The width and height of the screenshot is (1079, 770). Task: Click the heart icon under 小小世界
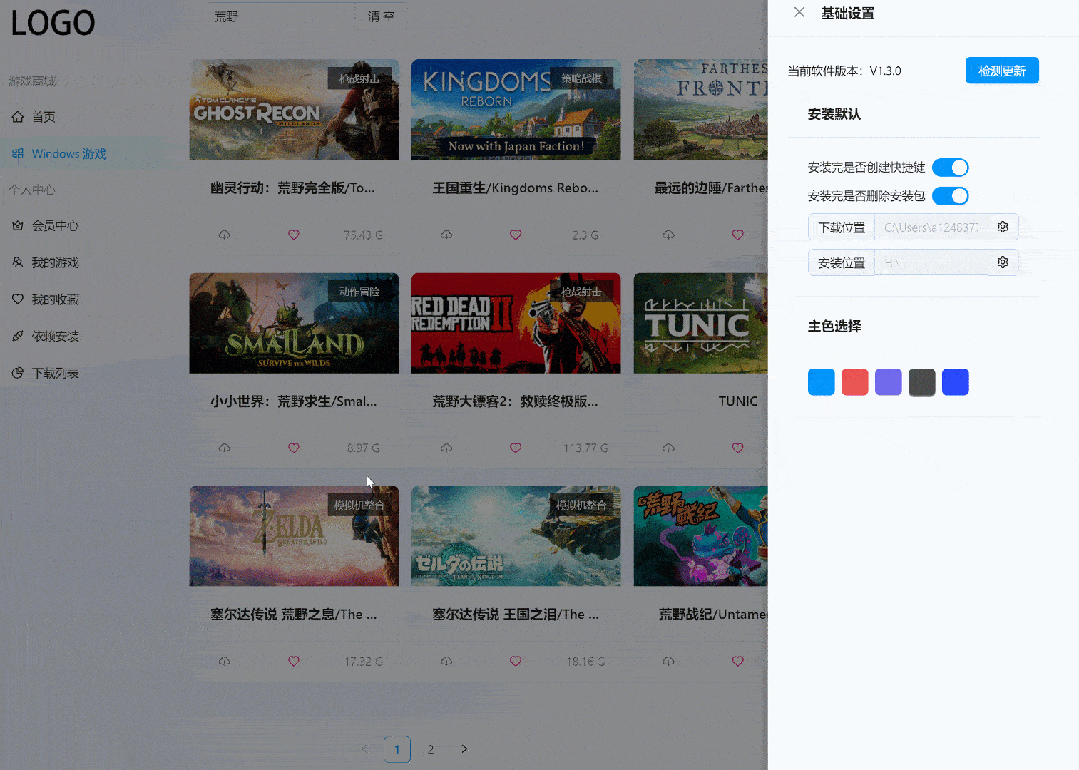click(294, 448)
